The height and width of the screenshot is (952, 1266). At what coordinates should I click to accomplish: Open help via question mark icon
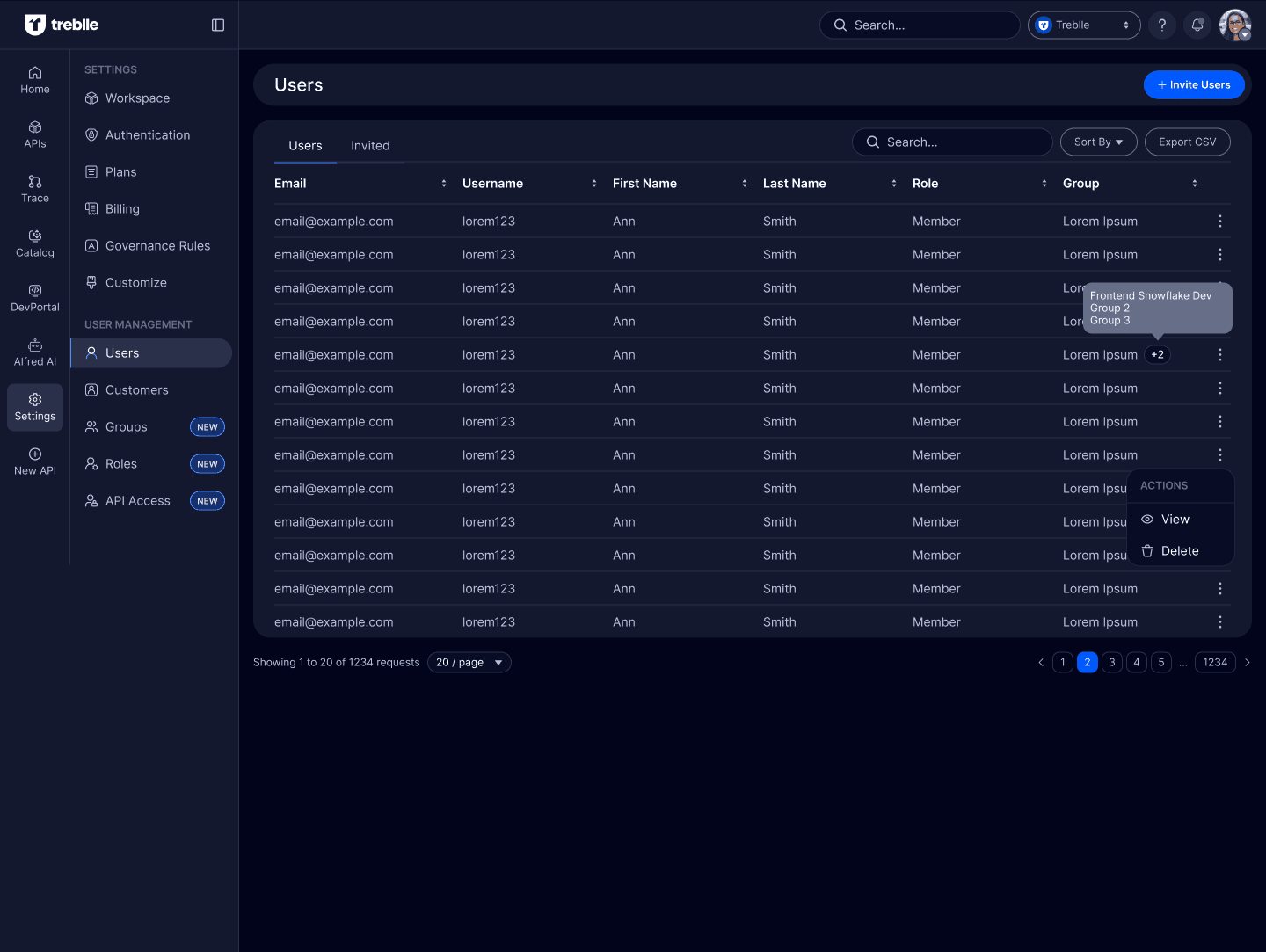point(1161,25)
